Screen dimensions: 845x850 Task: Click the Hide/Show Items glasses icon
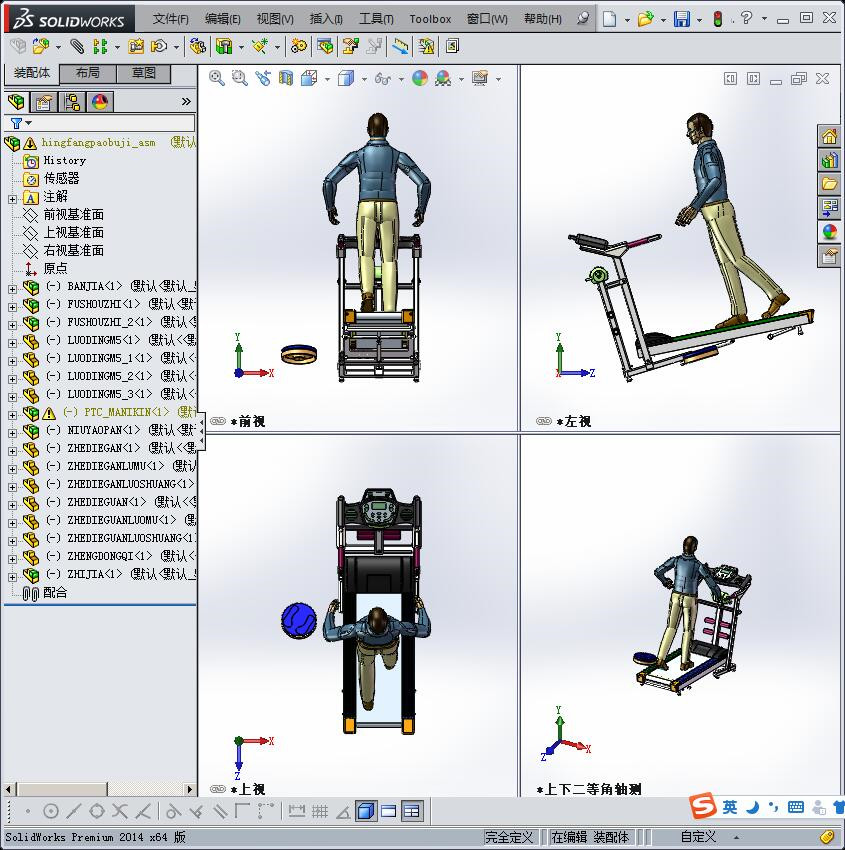click(383, 79)
